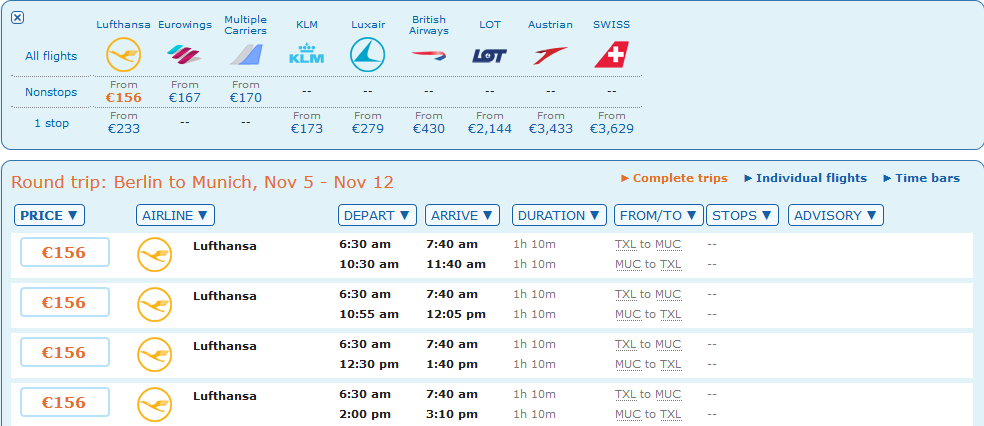984x426 pixels.
Task: Filter to Nonstops row label
Action: [x=51, y=92]
